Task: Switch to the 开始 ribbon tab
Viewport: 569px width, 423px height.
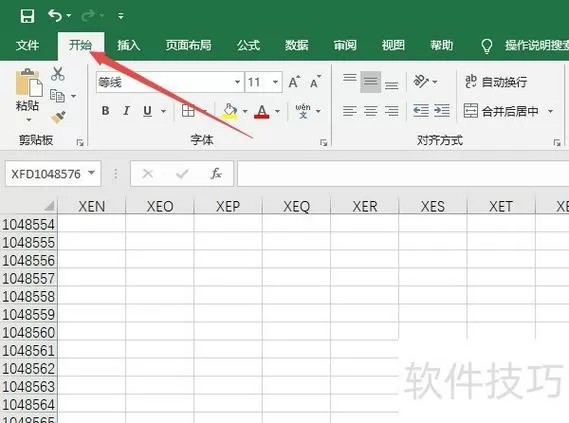Action: click(x=81, y=45)
